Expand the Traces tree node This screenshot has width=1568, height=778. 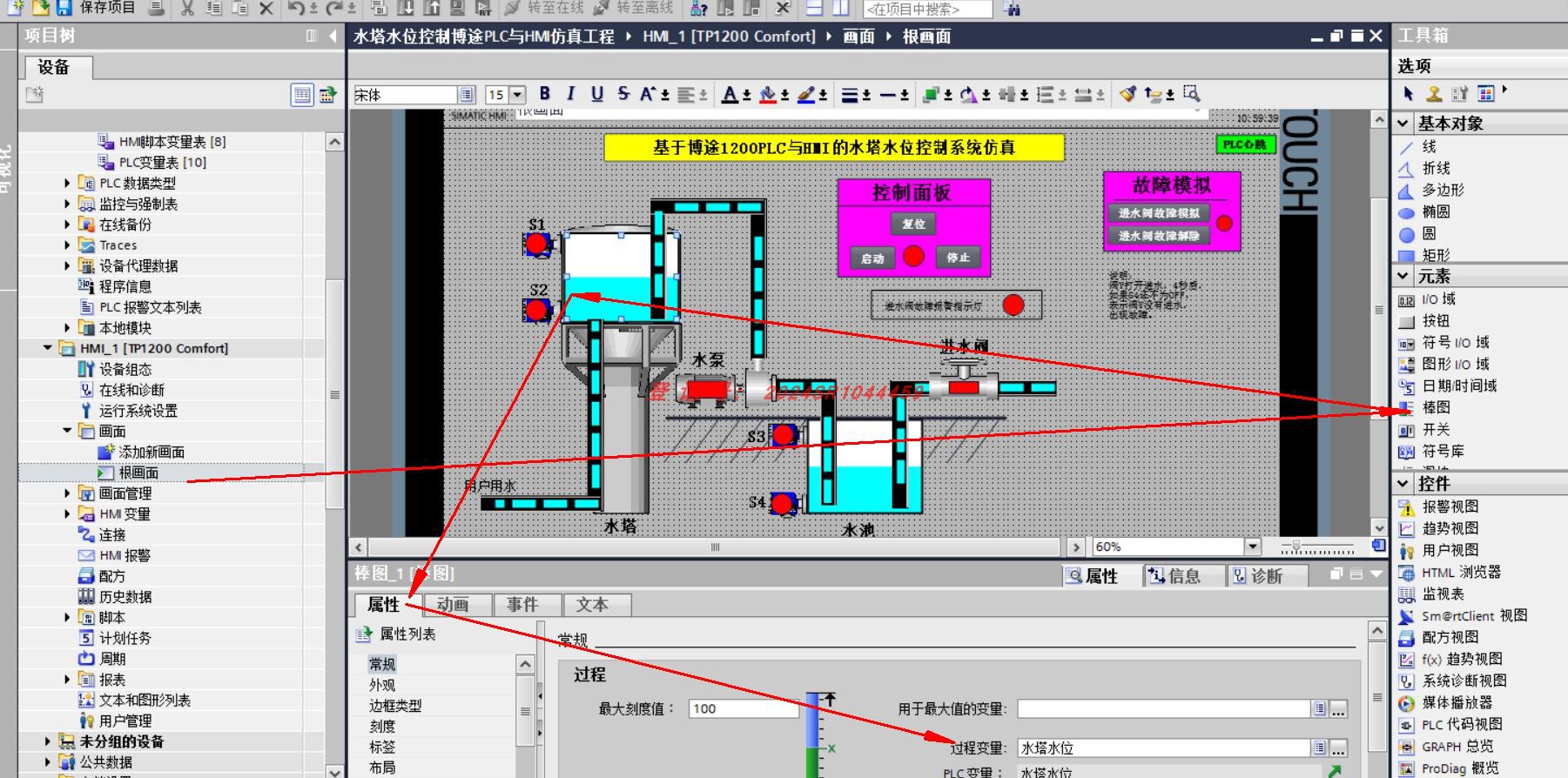(x=67, y=245)
